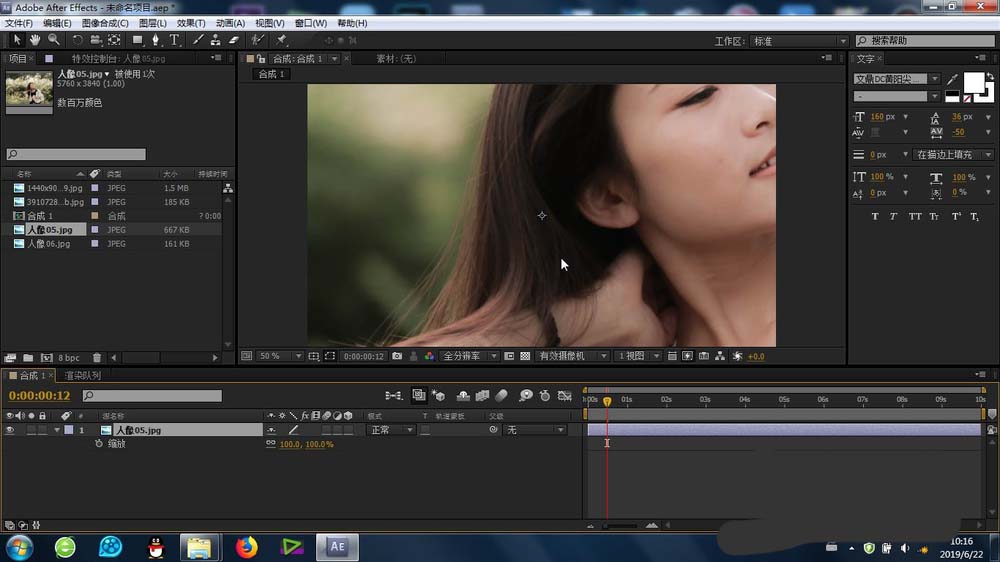Screen dimensions: 1000x562
Task: Select the Clone Stamp tool
Action: click(x=215, y=40)
